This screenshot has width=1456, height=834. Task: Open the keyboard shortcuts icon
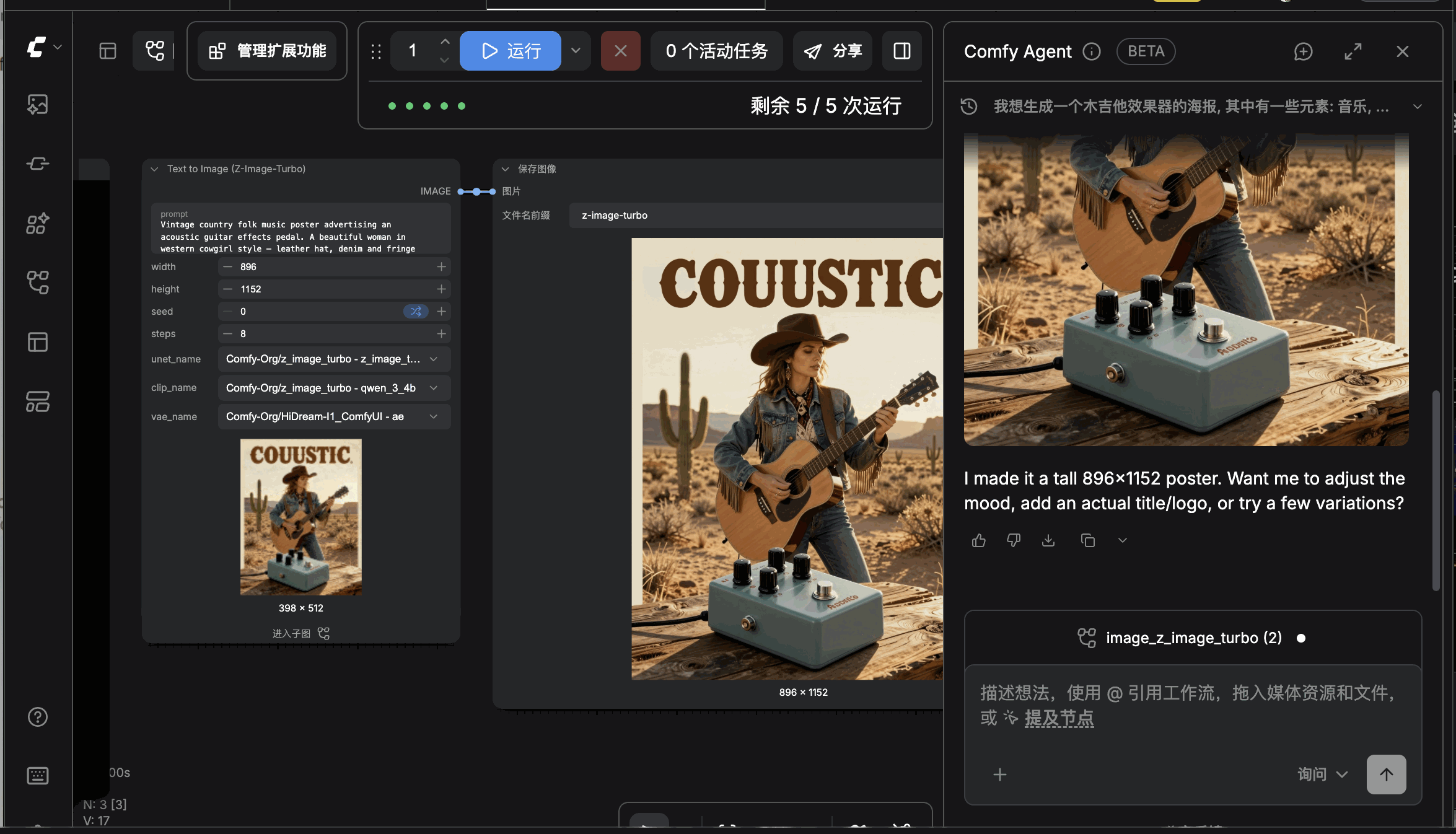[38, 776]
